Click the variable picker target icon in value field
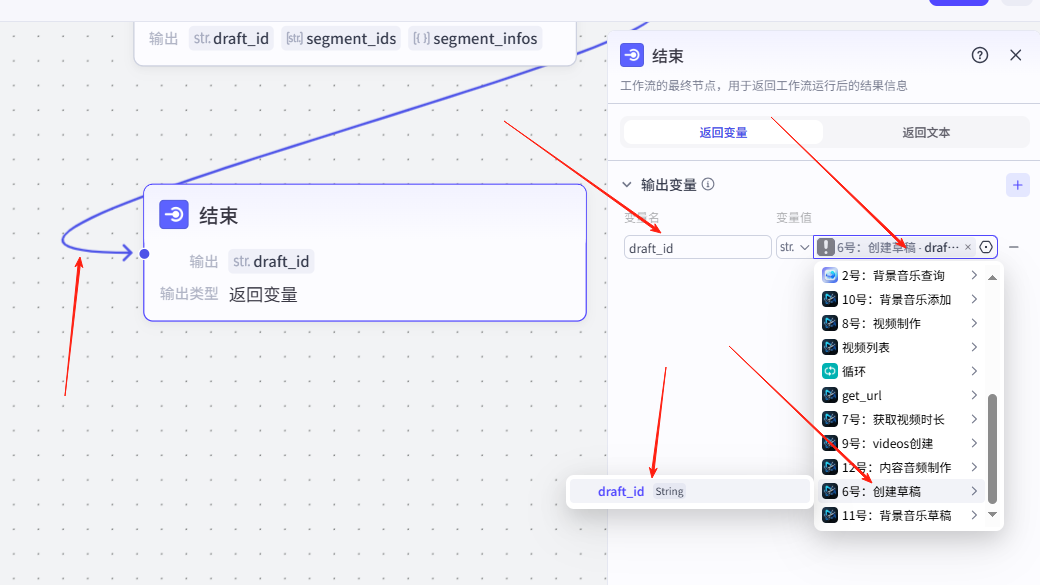 (x=986, y=247)
